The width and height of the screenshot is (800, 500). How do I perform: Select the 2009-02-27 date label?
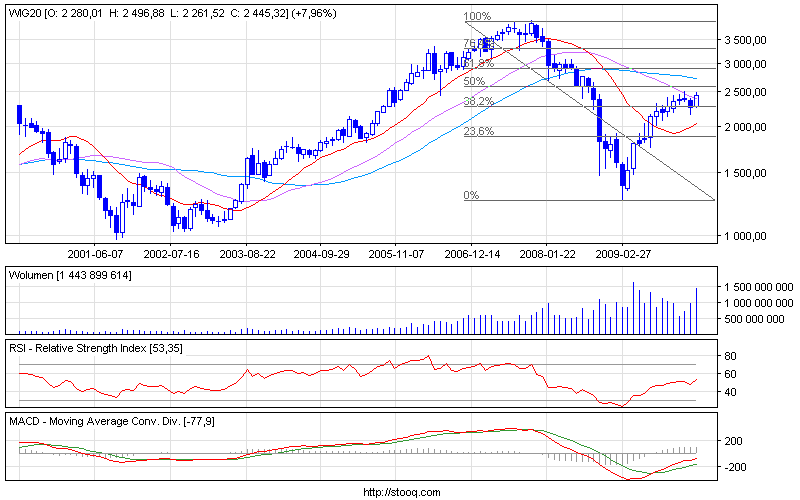[x=623, y=254]
